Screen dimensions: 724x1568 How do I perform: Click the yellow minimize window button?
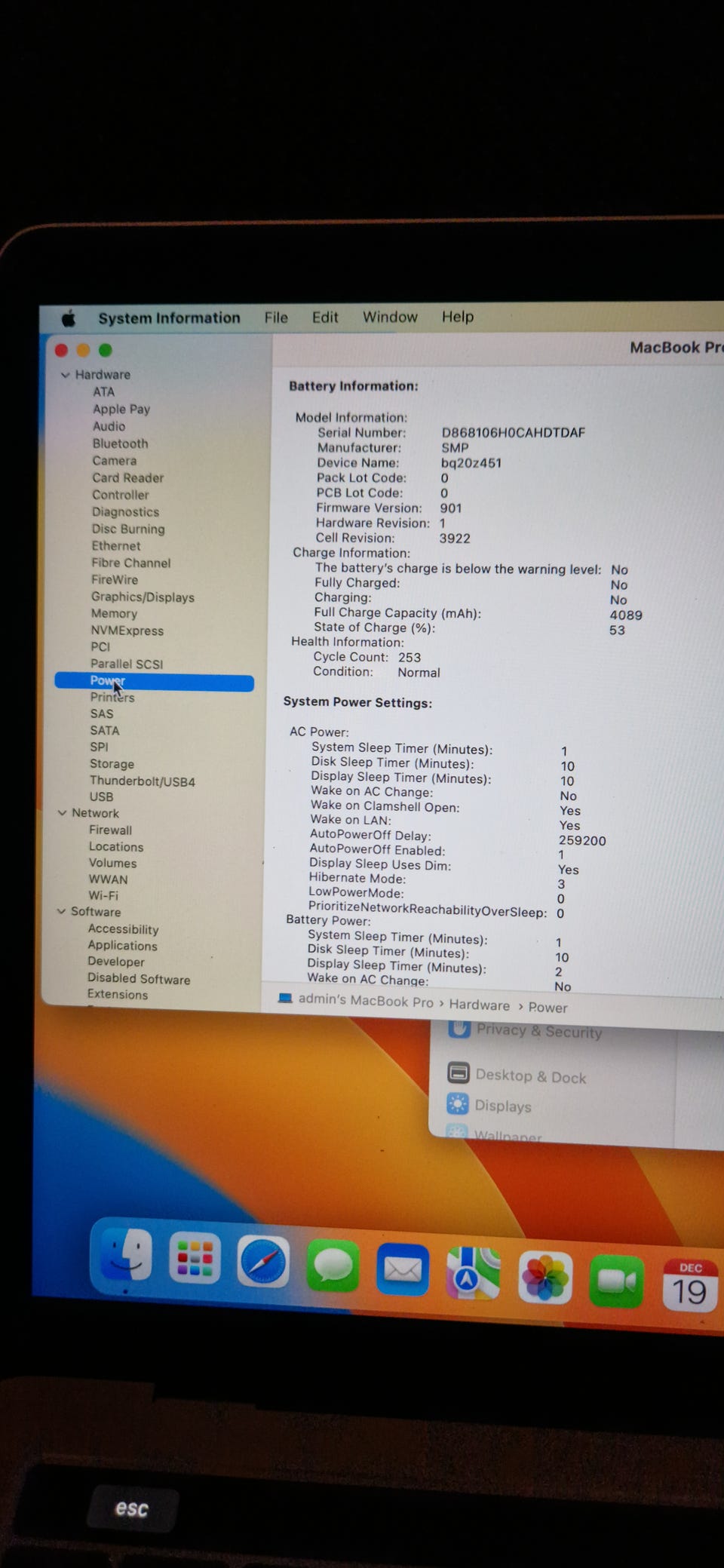coord(84,350)
